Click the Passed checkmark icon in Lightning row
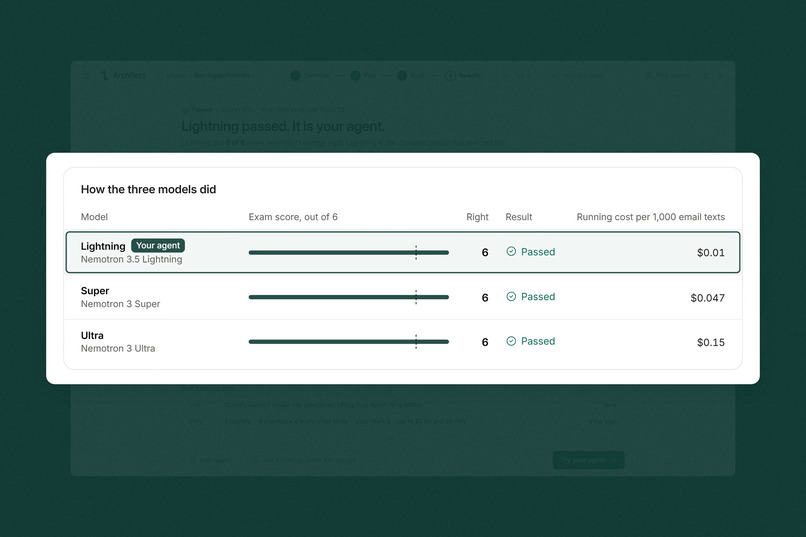The image size is (806, 537). pyautogui.click(x=511, y=251)
